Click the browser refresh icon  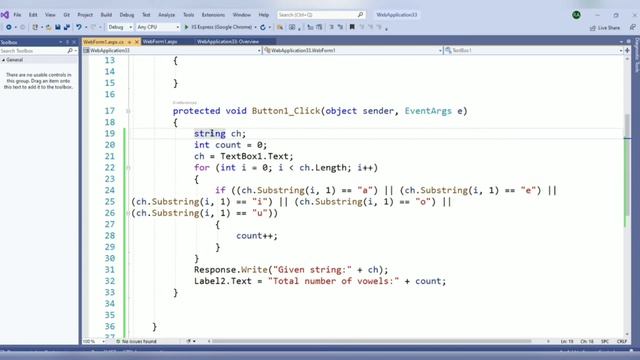click(263, 27)
